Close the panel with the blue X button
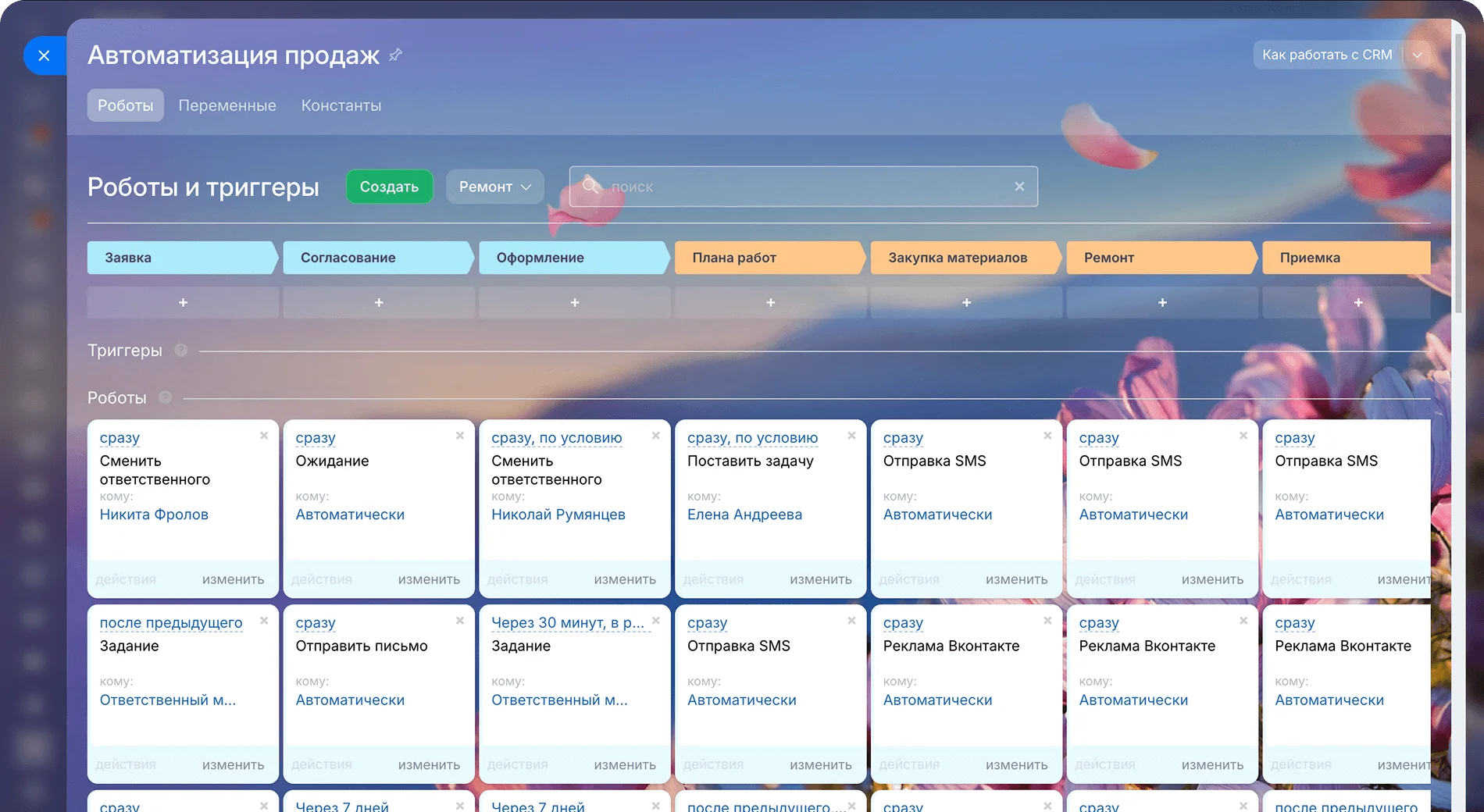The image size is (1484, 812). (45, 55)
